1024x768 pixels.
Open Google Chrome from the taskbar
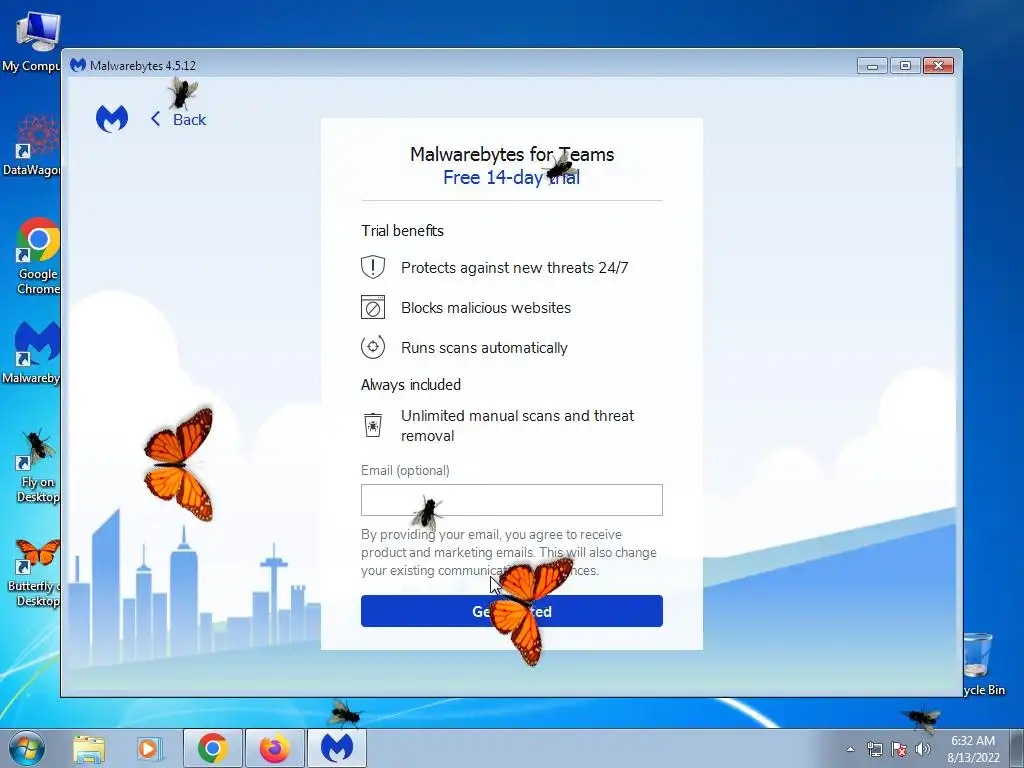(213, 748)
